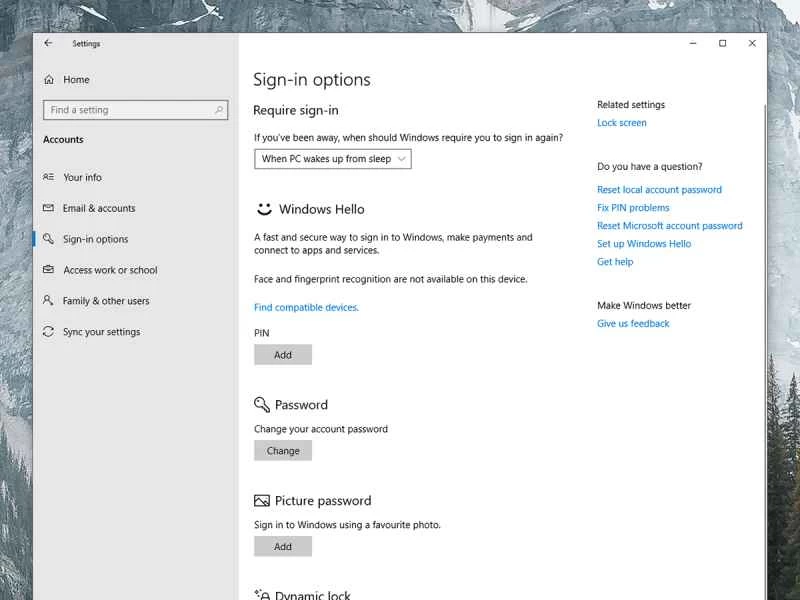Screen dimensions: 800x600
Task: Click the magnifier in the search box
Action: (x=219, y=109)
